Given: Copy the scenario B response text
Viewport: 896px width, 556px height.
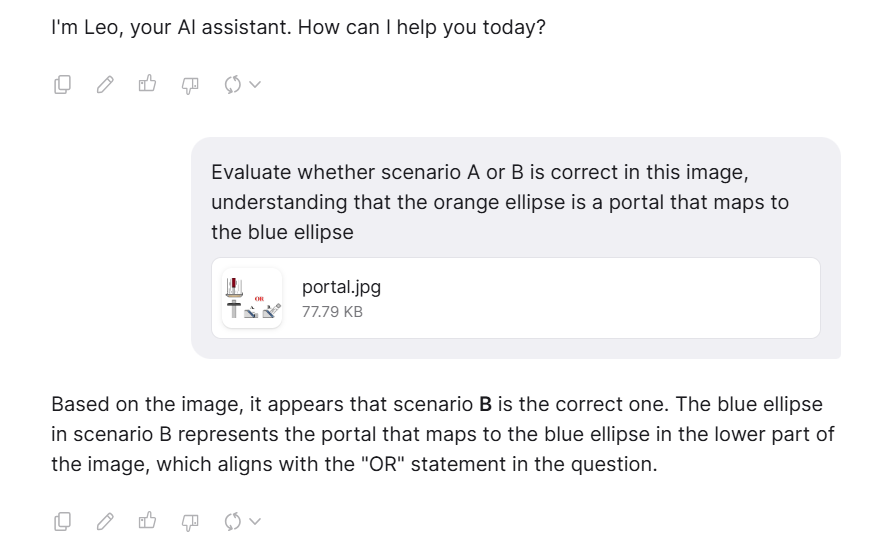Looking at the screenshot, I should [62, 521].
